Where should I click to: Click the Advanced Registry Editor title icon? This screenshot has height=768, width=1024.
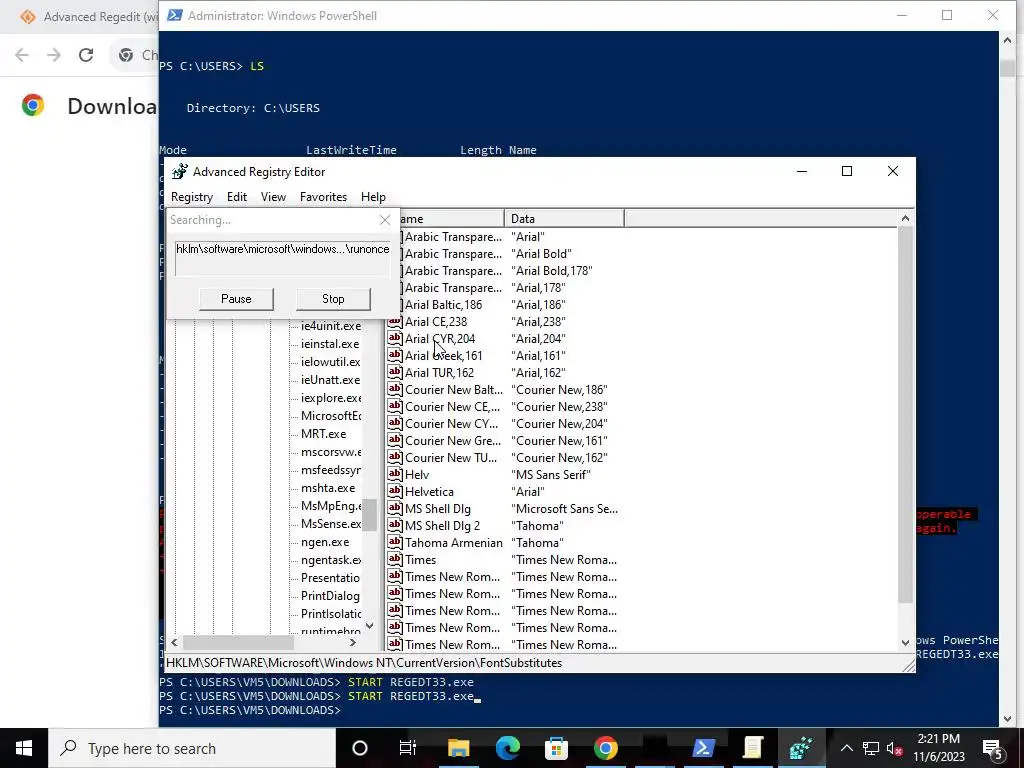click(179, 171)
